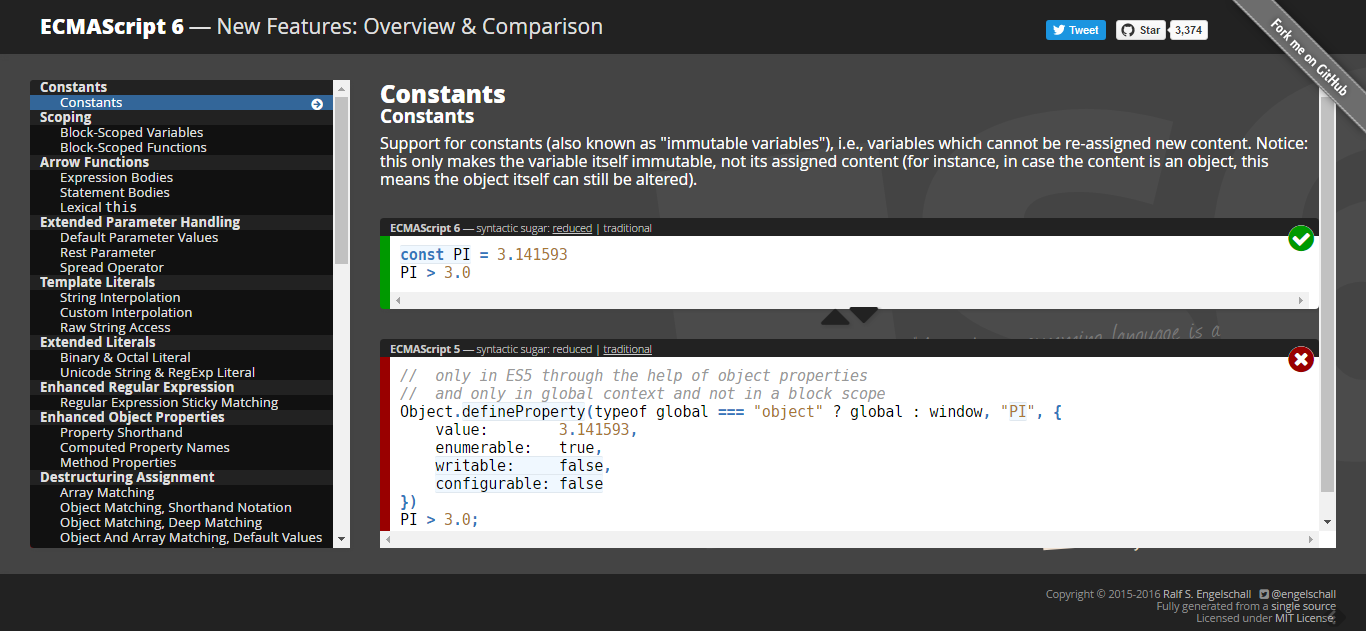The image size is (1366, 631).
Task: Click the arrow icon beside Constants entry
Action: point(317,103)
